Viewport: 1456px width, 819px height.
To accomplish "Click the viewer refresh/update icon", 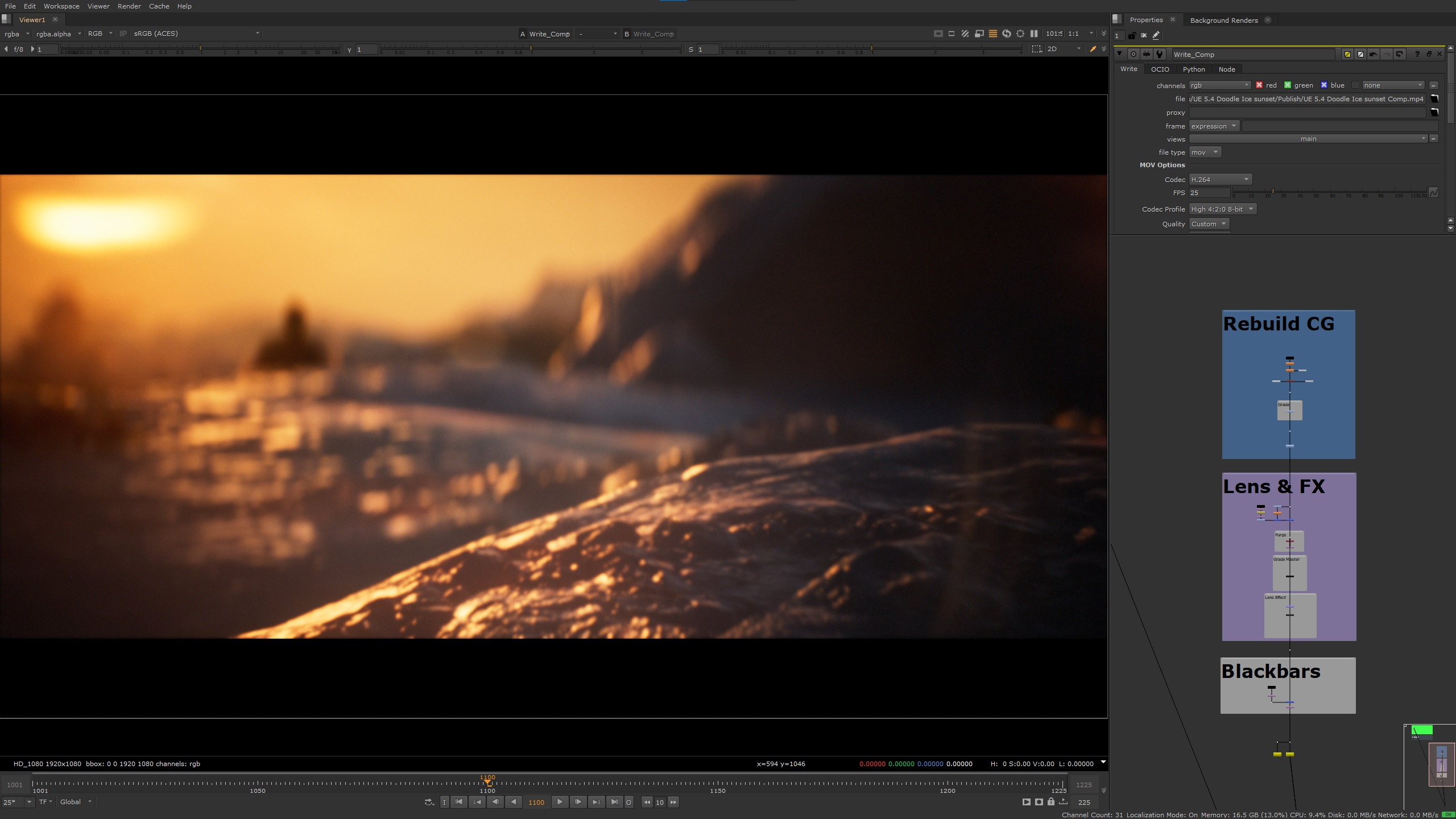I will [1007, 34].
